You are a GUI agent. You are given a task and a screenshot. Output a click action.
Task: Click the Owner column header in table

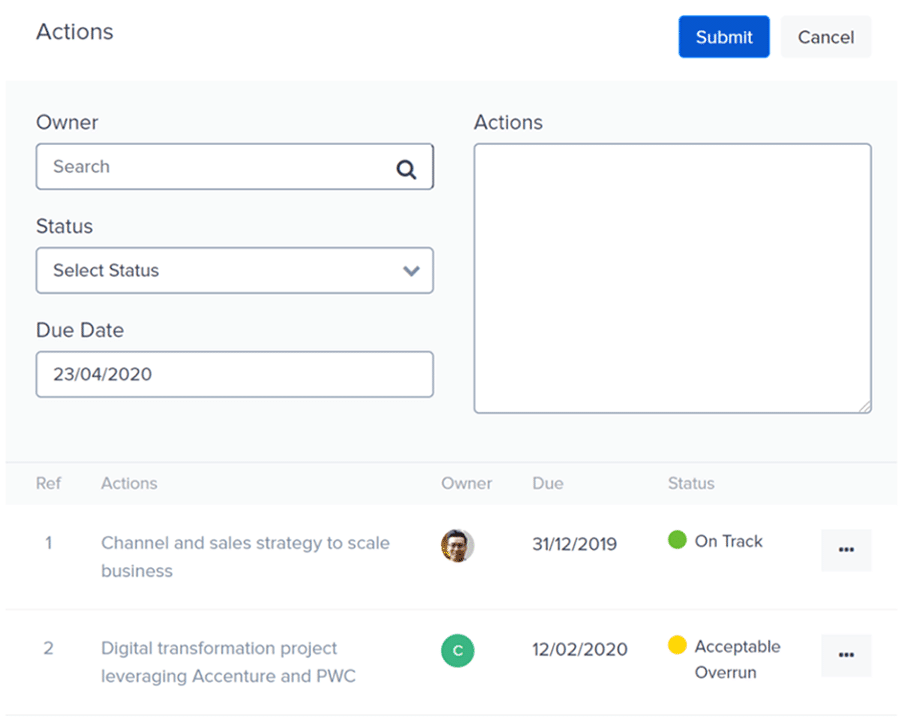pyautogui.click(x=467, y=483)
